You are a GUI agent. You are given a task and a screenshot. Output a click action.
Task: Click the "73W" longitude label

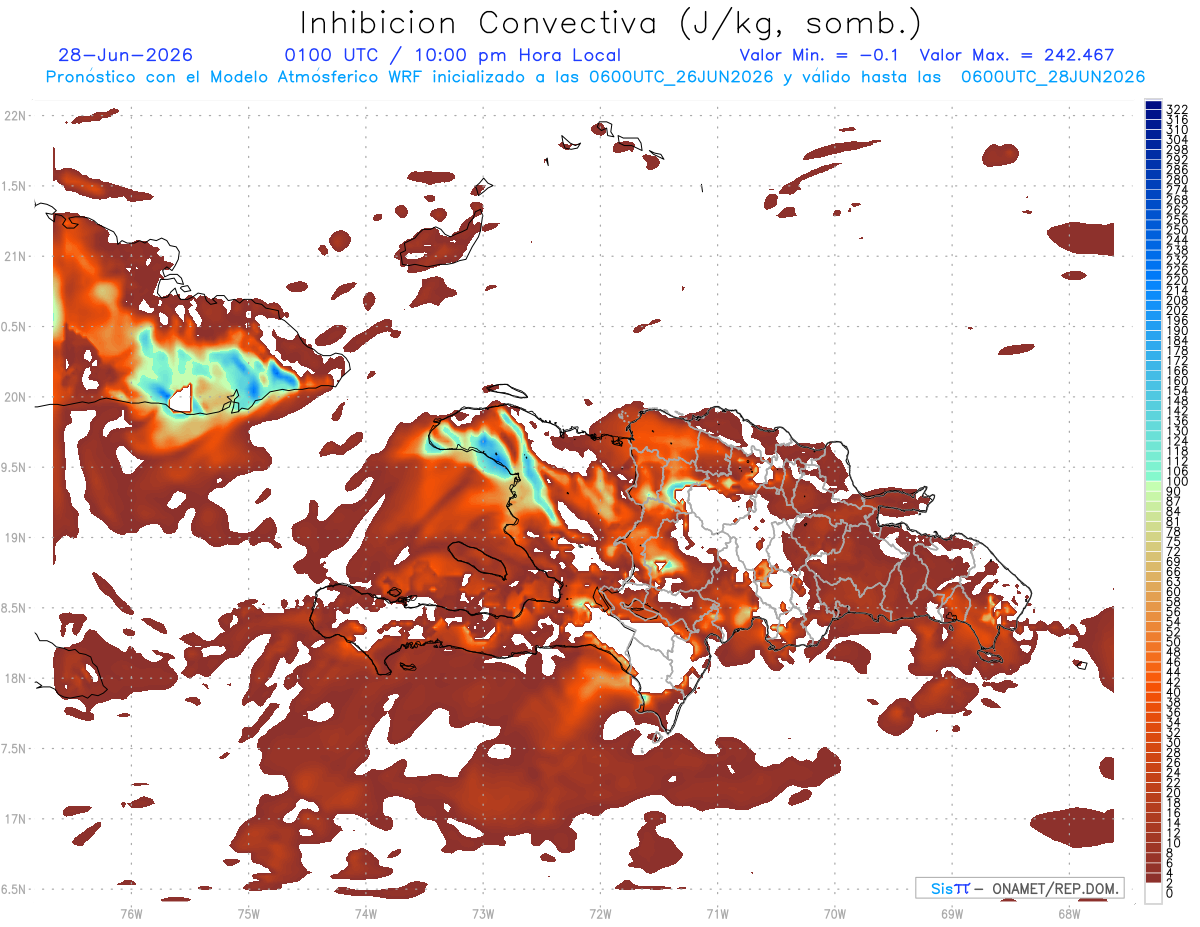pos(483,913)
